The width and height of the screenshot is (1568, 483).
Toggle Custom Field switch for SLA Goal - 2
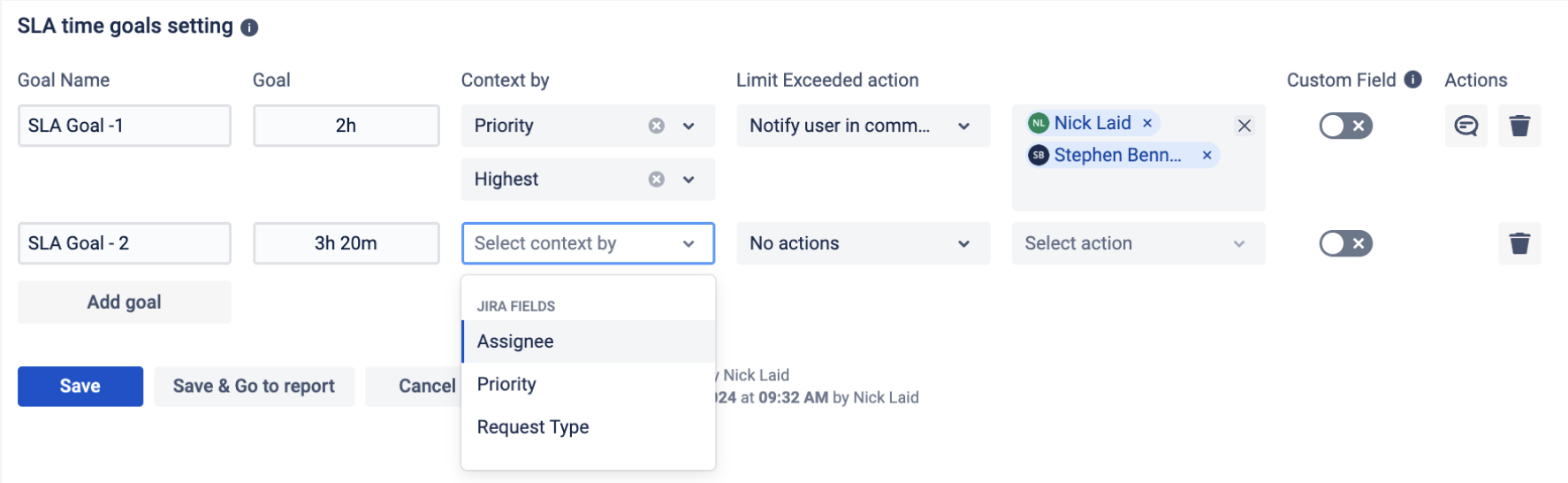[x=1345, y=243]
